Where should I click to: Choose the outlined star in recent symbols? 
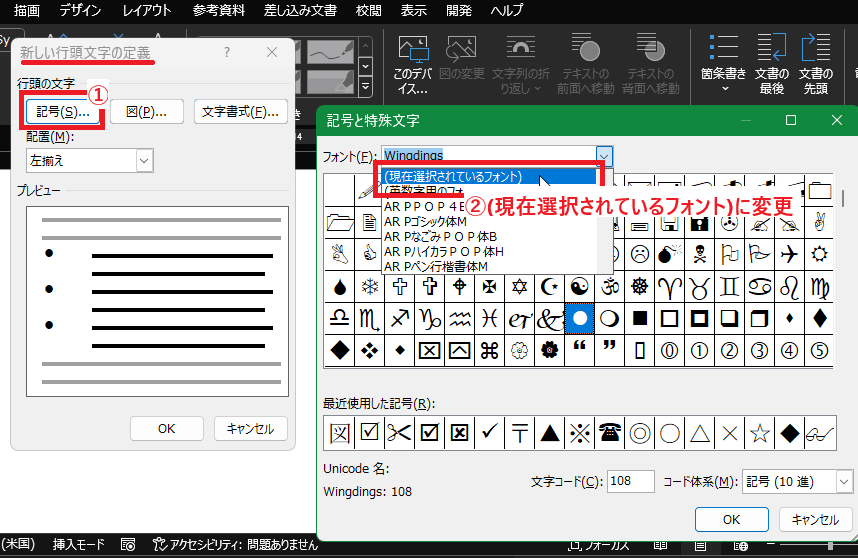point(760,433)
